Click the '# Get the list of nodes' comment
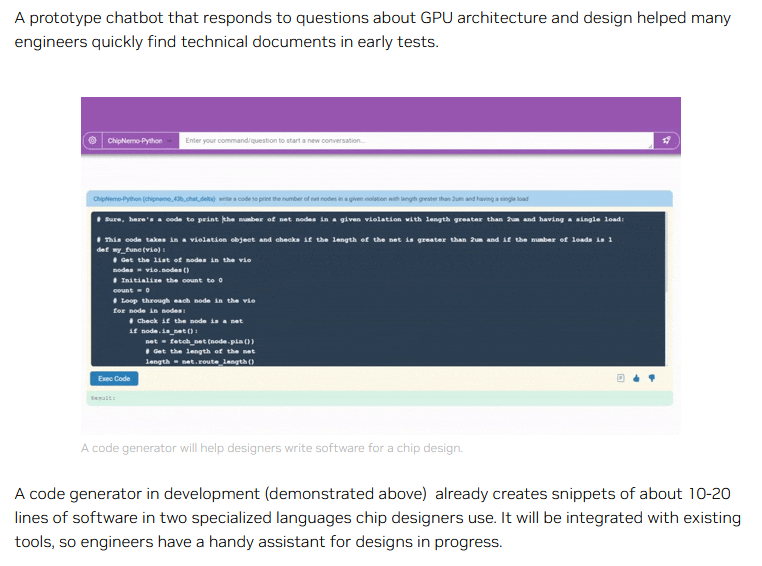This screenshot has height=566, width=762. 182,260
